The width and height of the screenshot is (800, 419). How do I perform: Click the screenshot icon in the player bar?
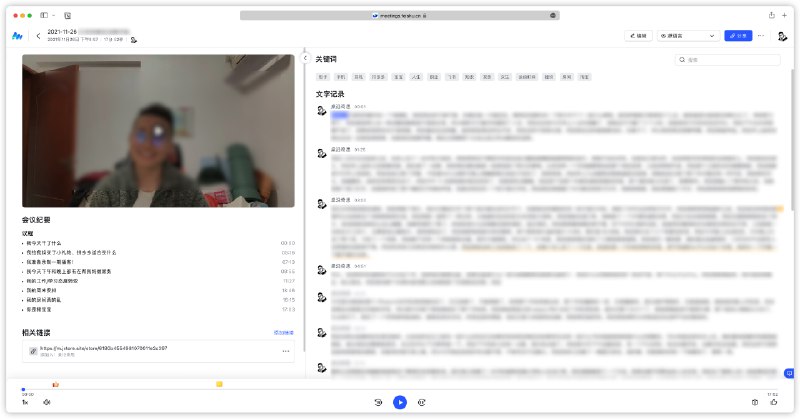[x=754, y=402]
